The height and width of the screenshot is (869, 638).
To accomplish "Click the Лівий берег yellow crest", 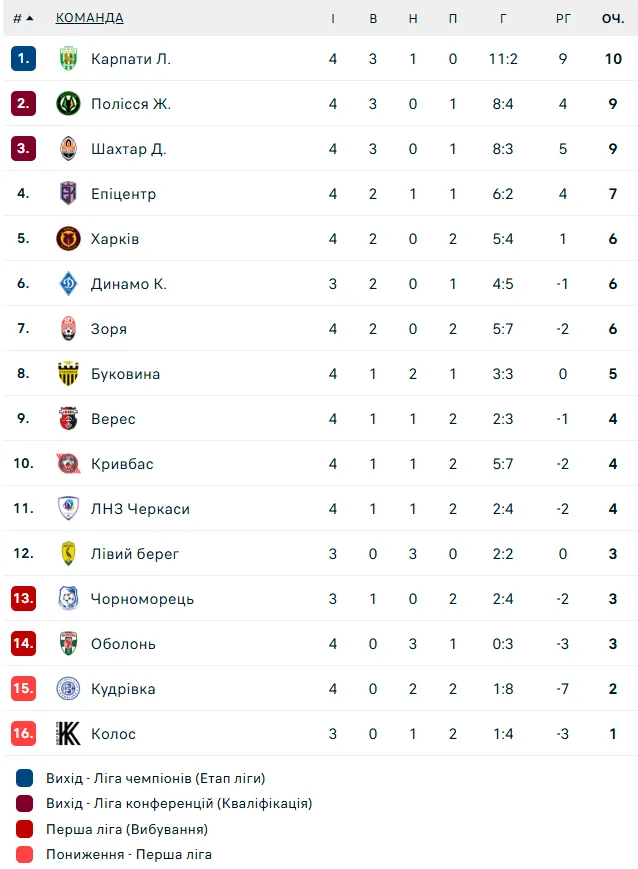I will pos(68,554).
